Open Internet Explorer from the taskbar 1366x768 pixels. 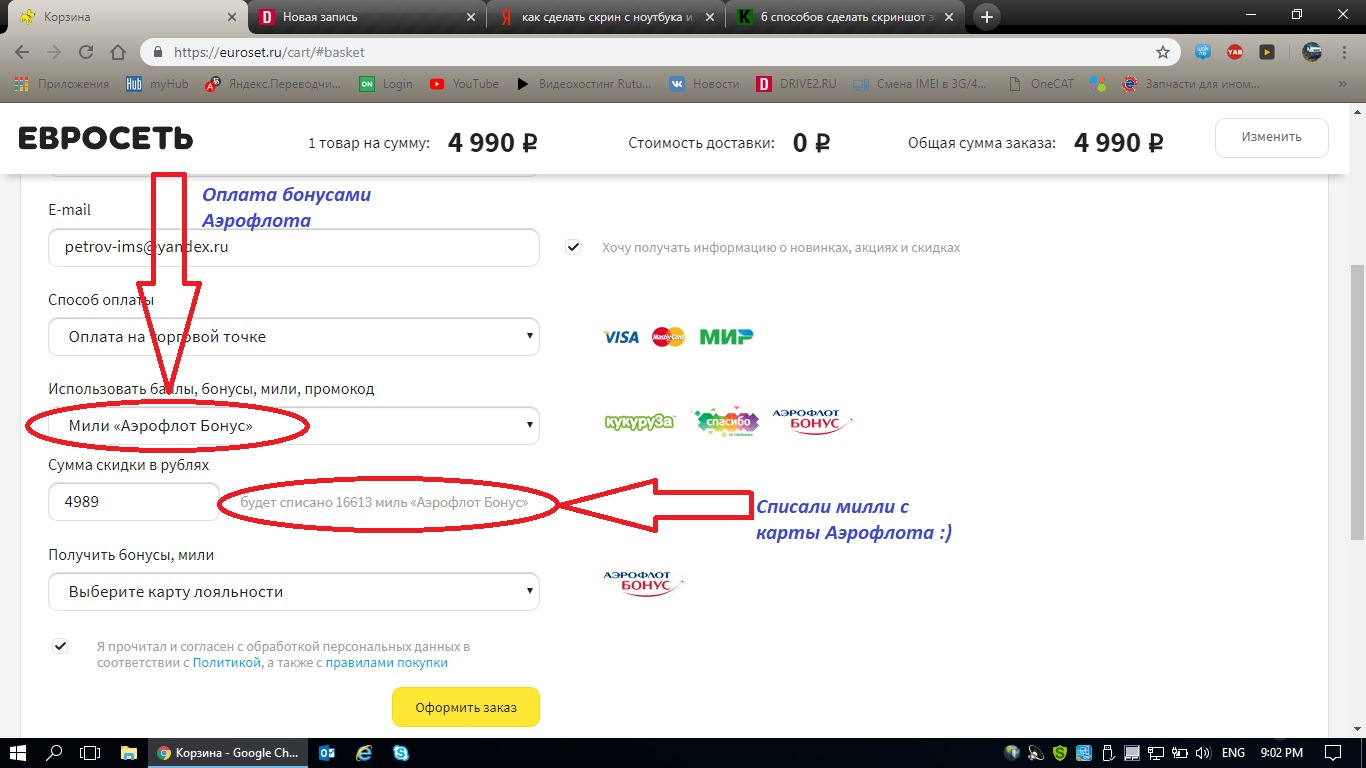click(364, 752)
